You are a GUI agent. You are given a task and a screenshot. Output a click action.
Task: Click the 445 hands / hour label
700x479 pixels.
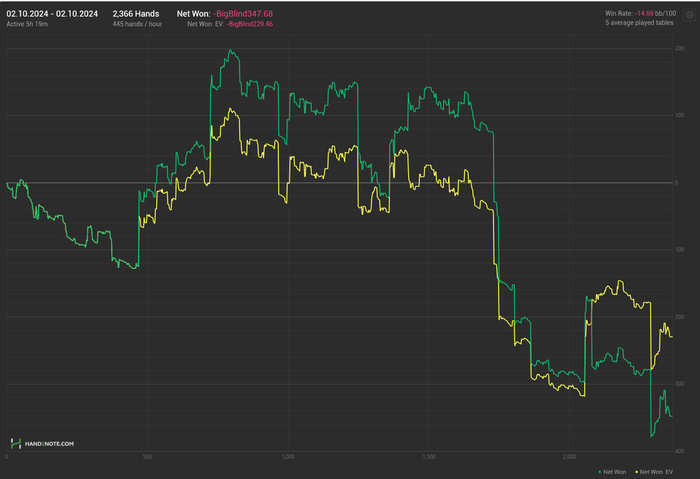(x=137, y=24)
